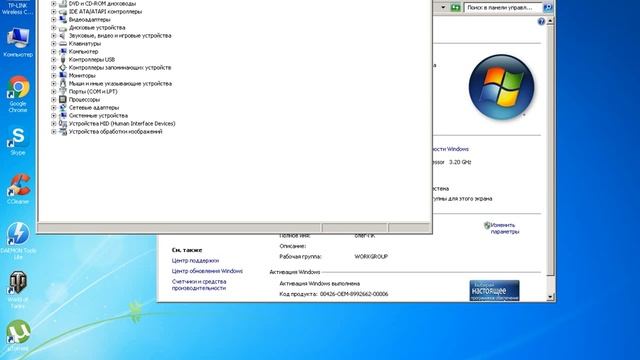
Task: Select the Skype desktop icon
Action: pyautogui.click(x=18, y=141)
